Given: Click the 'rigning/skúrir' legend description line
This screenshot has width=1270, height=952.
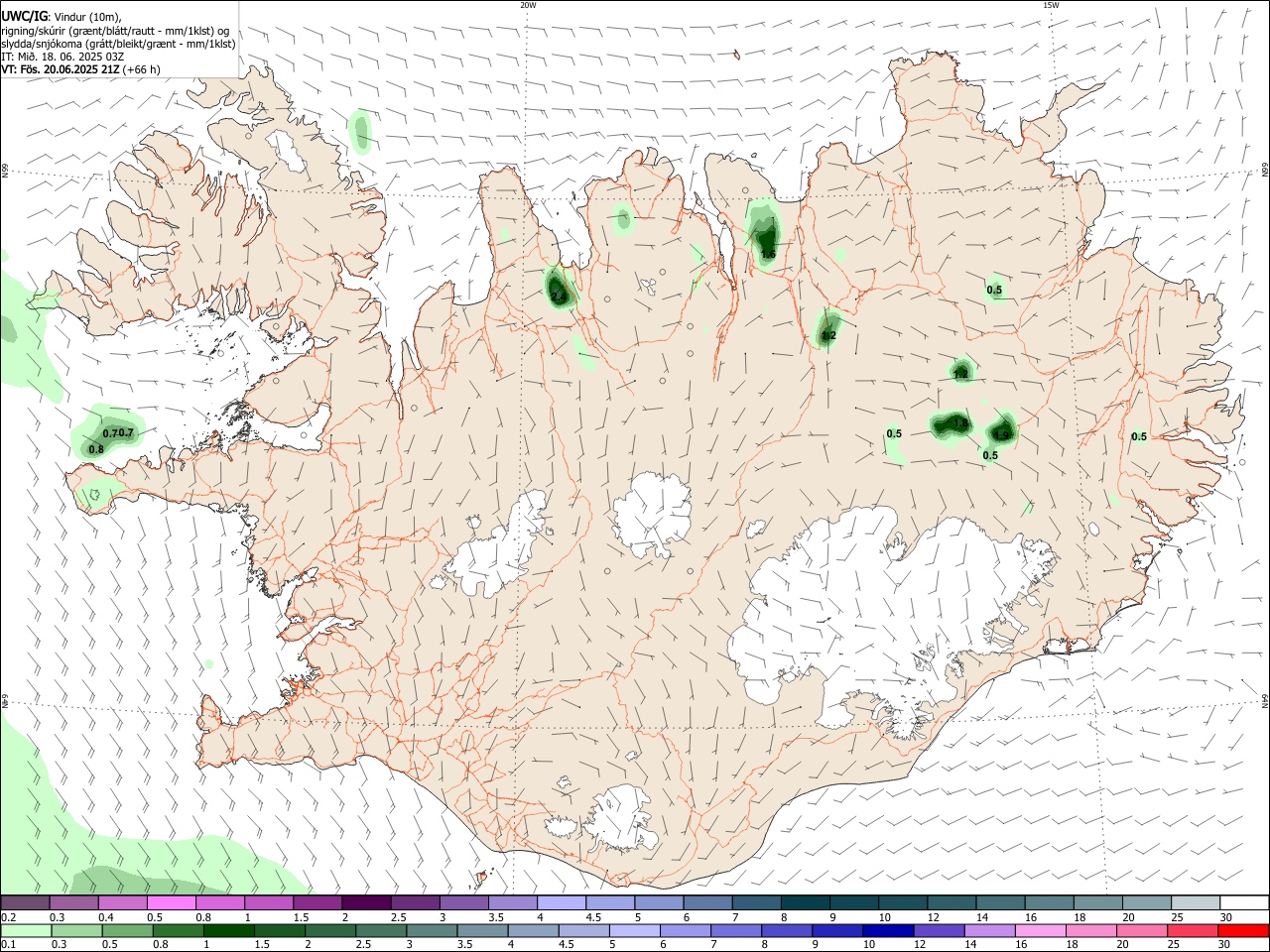Looking at the screenshot, I should pos(115,31).
